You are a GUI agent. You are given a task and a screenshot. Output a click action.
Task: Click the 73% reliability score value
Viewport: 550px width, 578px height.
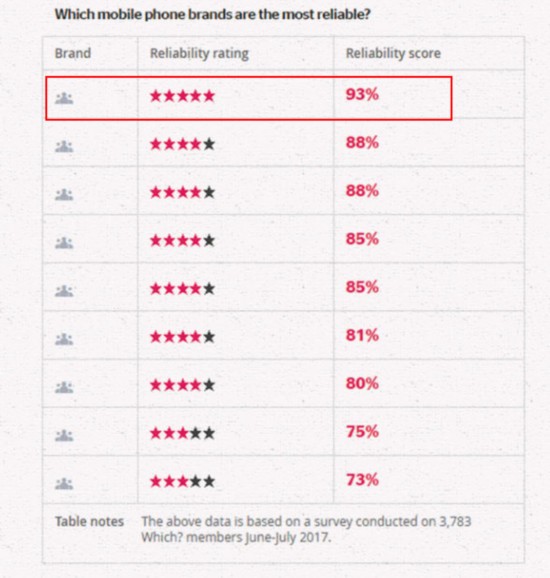tap(362, 480)
